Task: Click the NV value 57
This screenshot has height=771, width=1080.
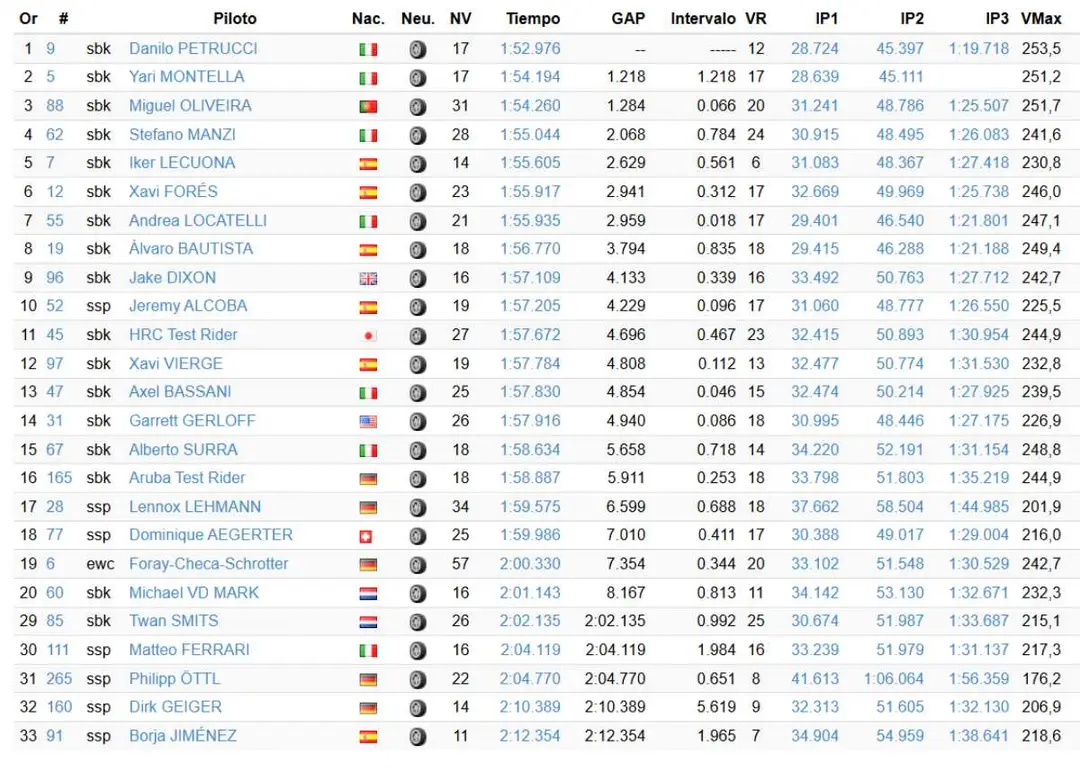Action: point(461,564)
